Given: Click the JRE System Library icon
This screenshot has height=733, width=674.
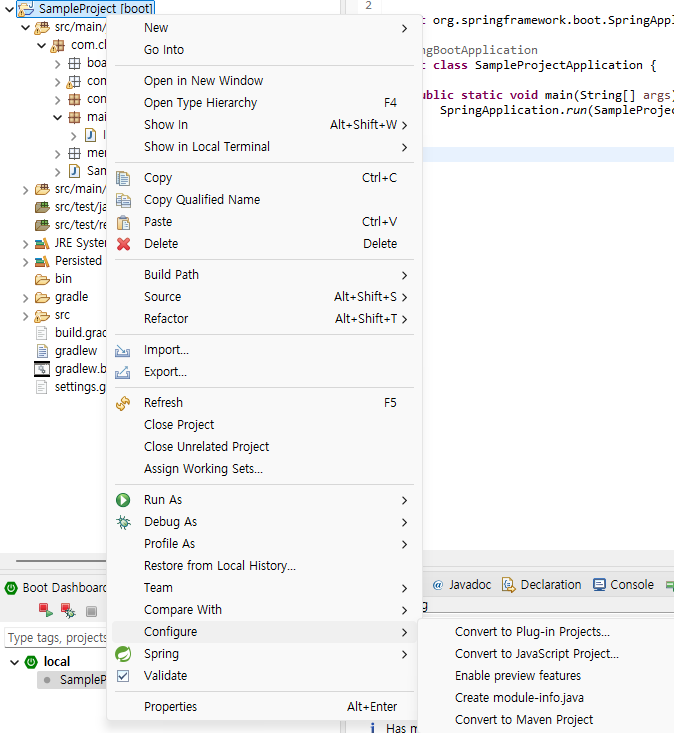Looking at the screenshot, I should click(42, 244).
